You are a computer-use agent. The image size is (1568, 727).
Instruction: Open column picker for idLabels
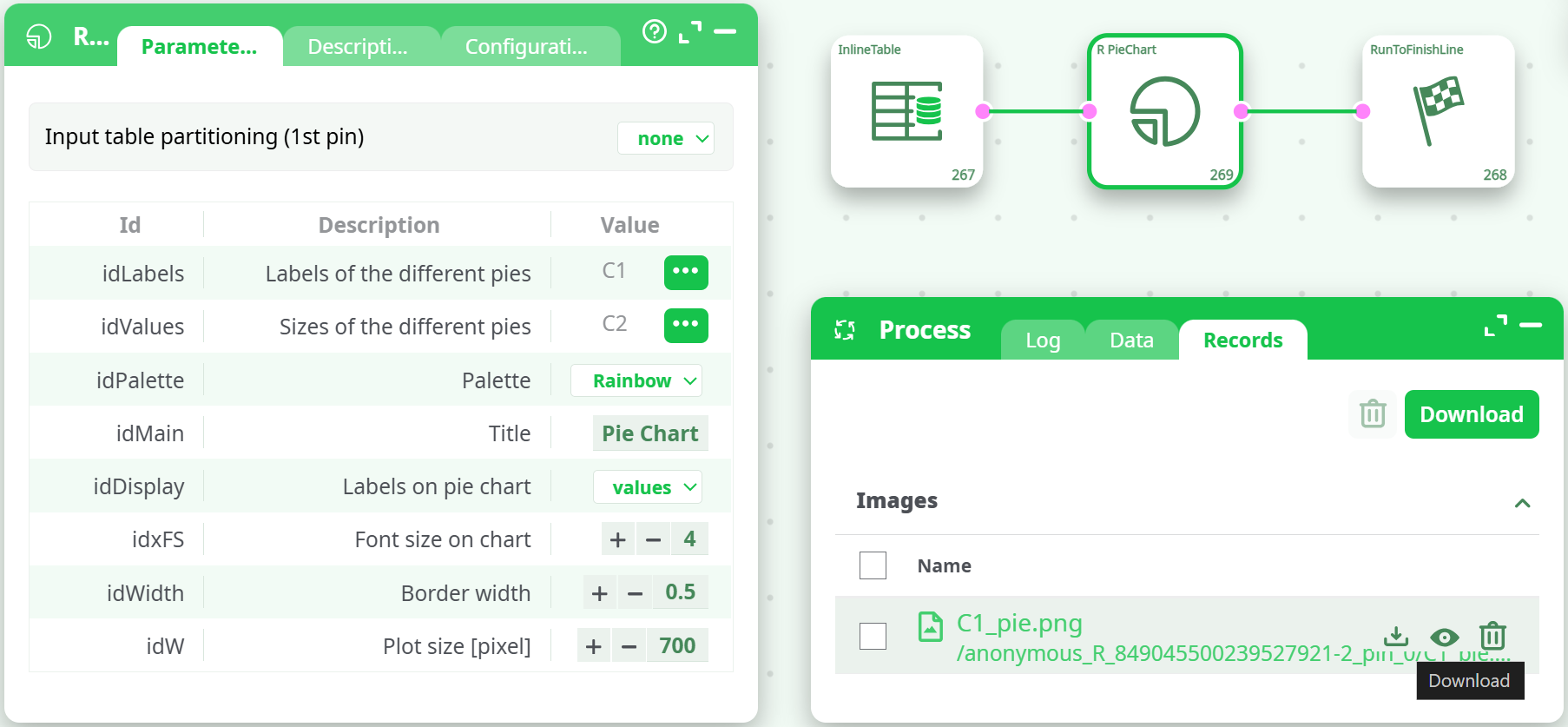point(686,272)
